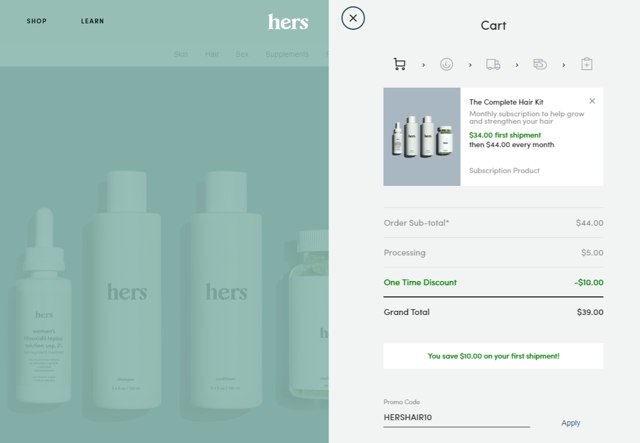The height and width of the screenshot is (443, 640).
Task: Close the cart panel with the circled X
Action: [353, 18]
